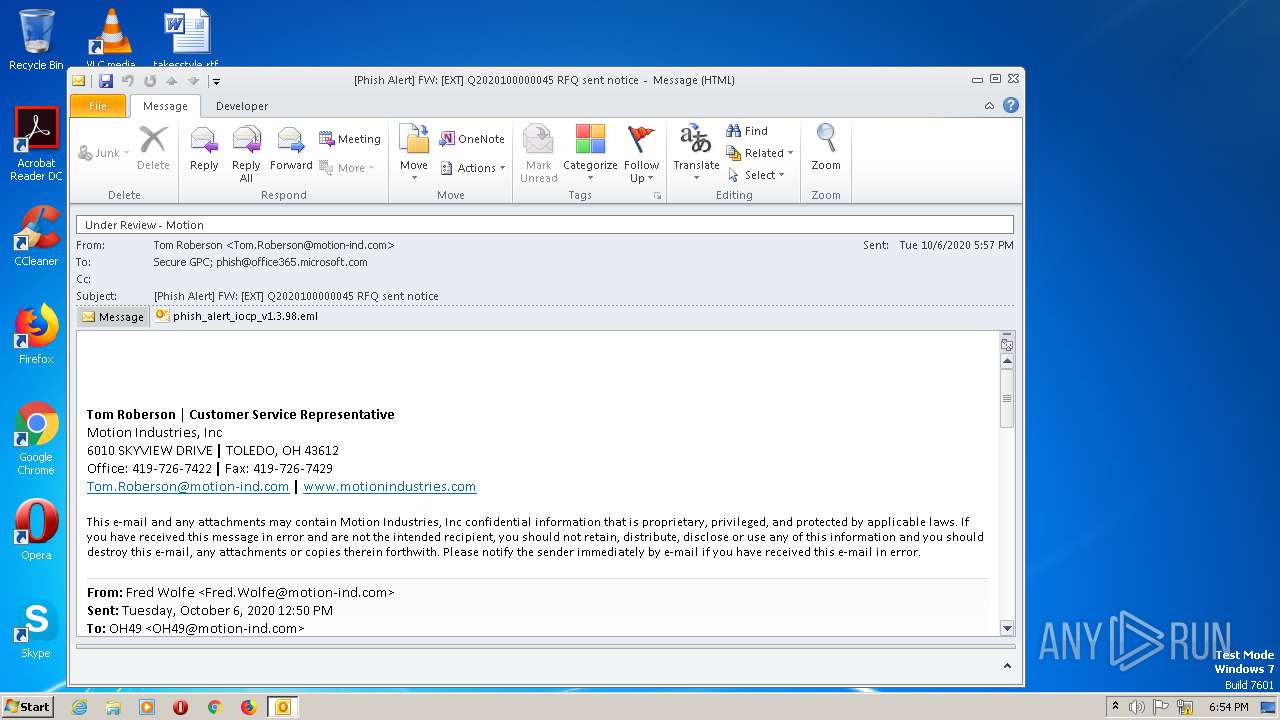Open Internet Explorer from the taskbar

[x=80, y=707]
